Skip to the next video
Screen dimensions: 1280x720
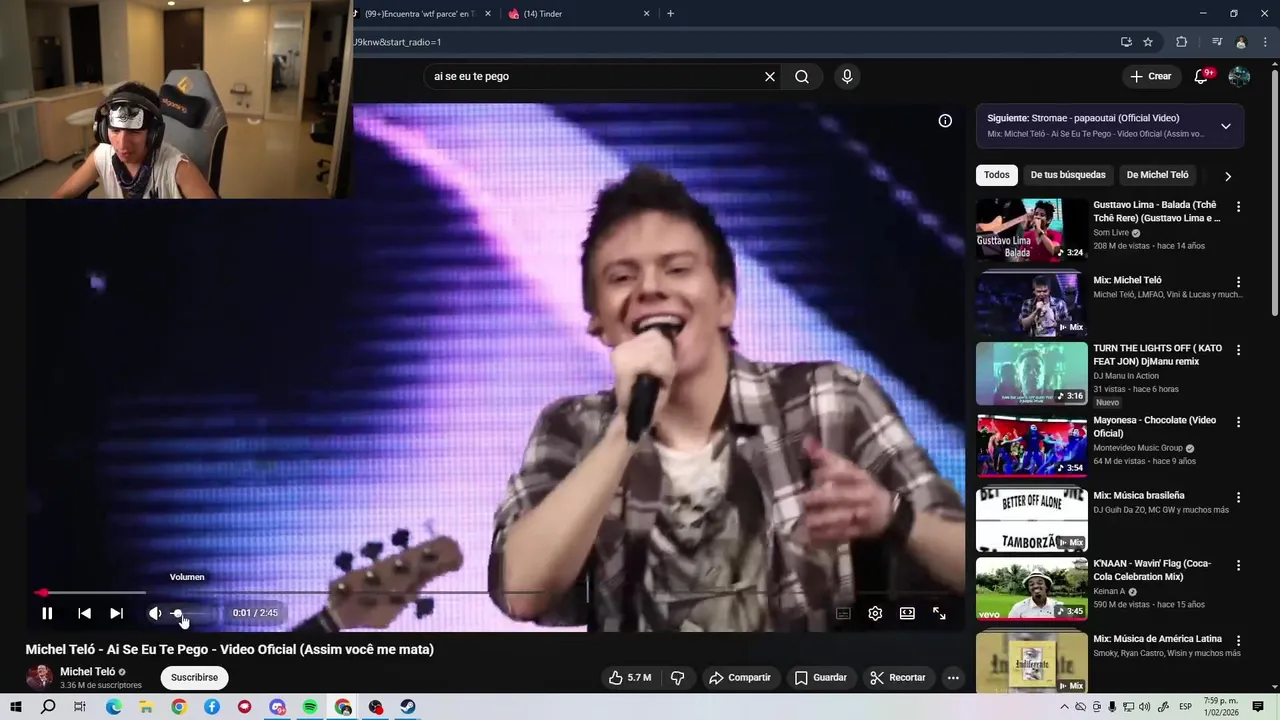click(116, 613)
